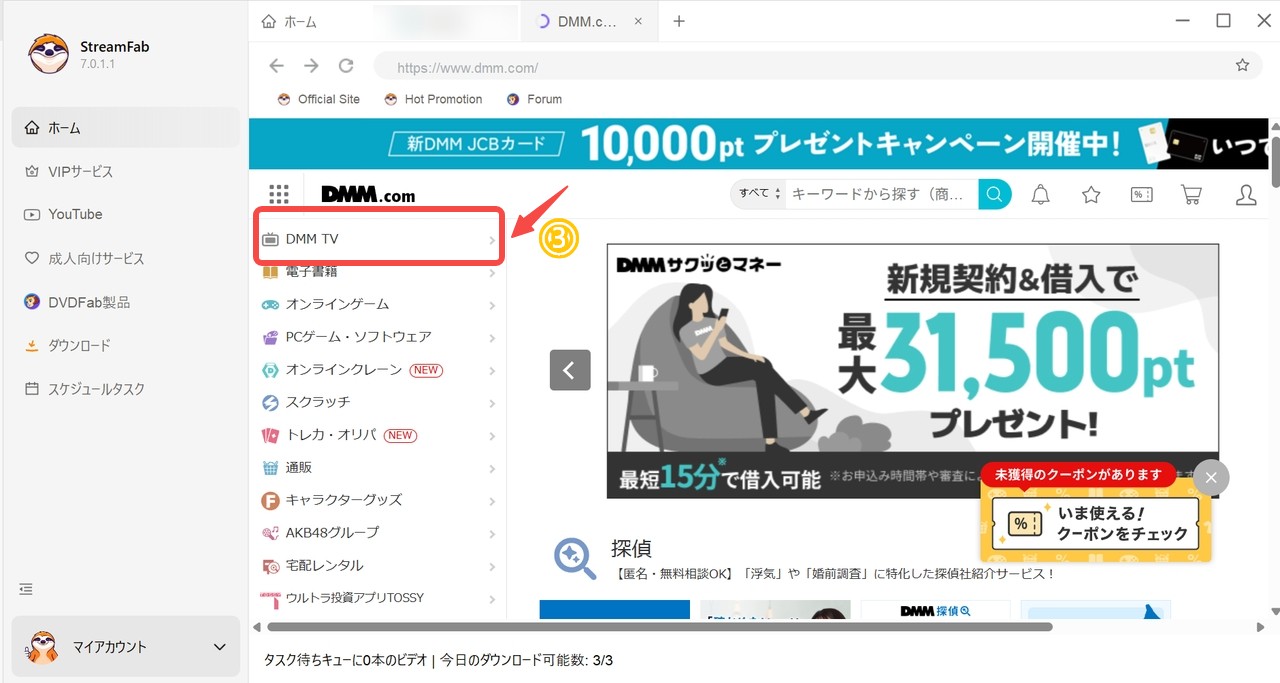
Task: Open the Forum link
Action: [534, 99]
